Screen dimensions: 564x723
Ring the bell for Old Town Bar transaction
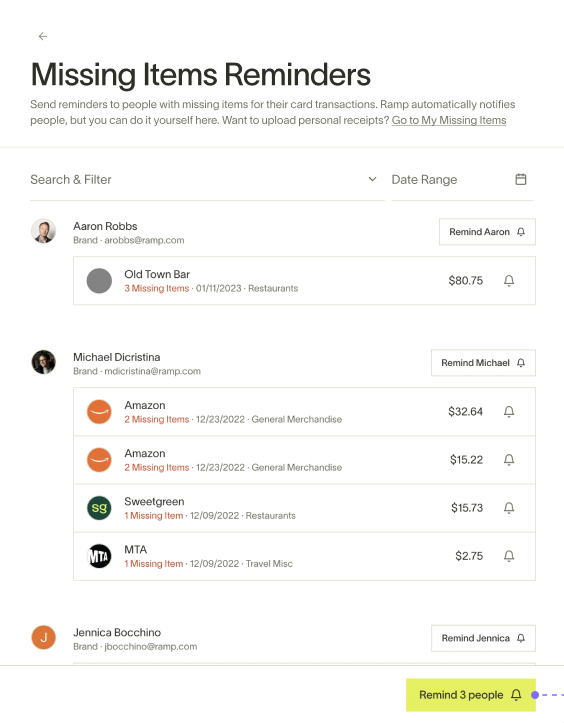pyautogui.click(x=509, y=281)
